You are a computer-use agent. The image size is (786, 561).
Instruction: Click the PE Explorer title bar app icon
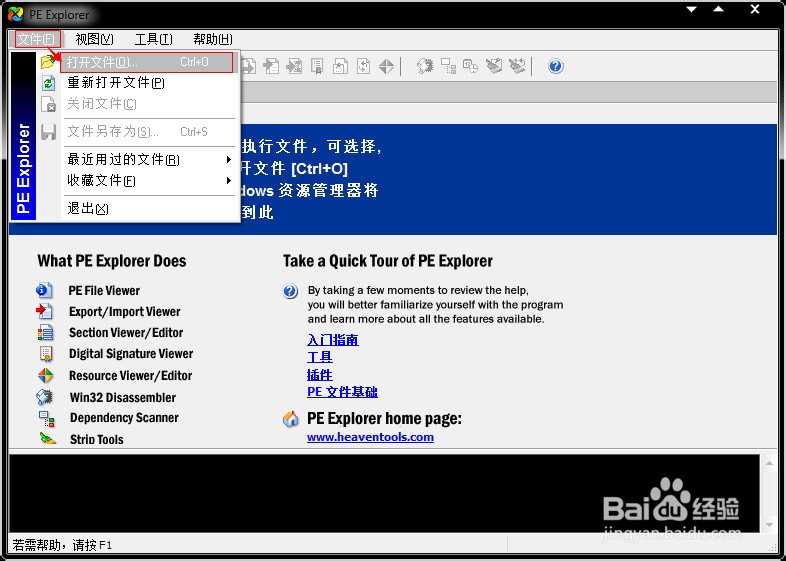coord(16,14)
